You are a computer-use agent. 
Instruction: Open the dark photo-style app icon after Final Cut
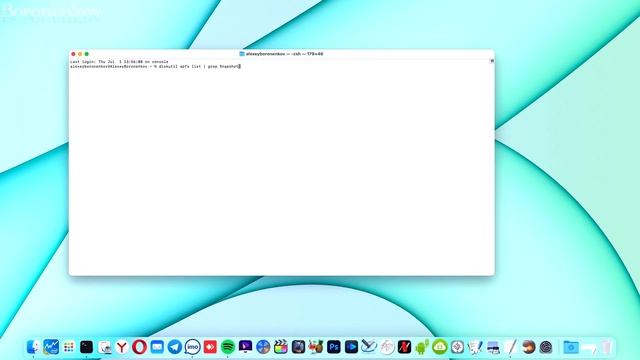298,347
